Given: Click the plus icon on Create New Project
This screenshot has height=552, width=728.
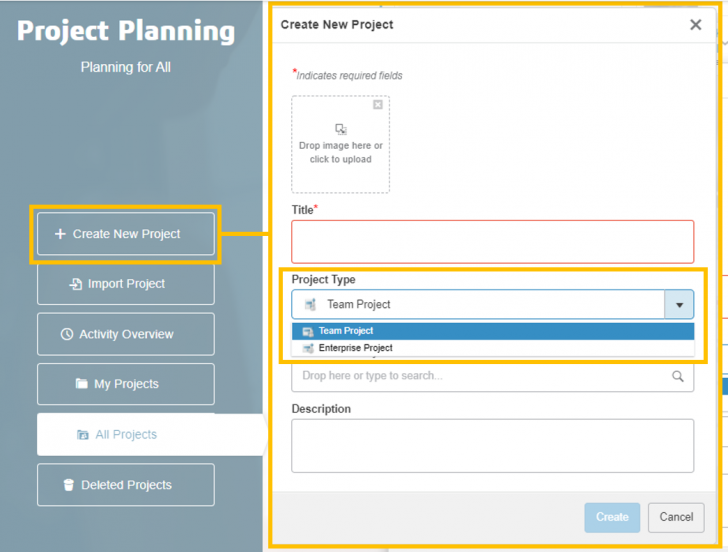Looking at the screenshot, I should pos(60,234).
